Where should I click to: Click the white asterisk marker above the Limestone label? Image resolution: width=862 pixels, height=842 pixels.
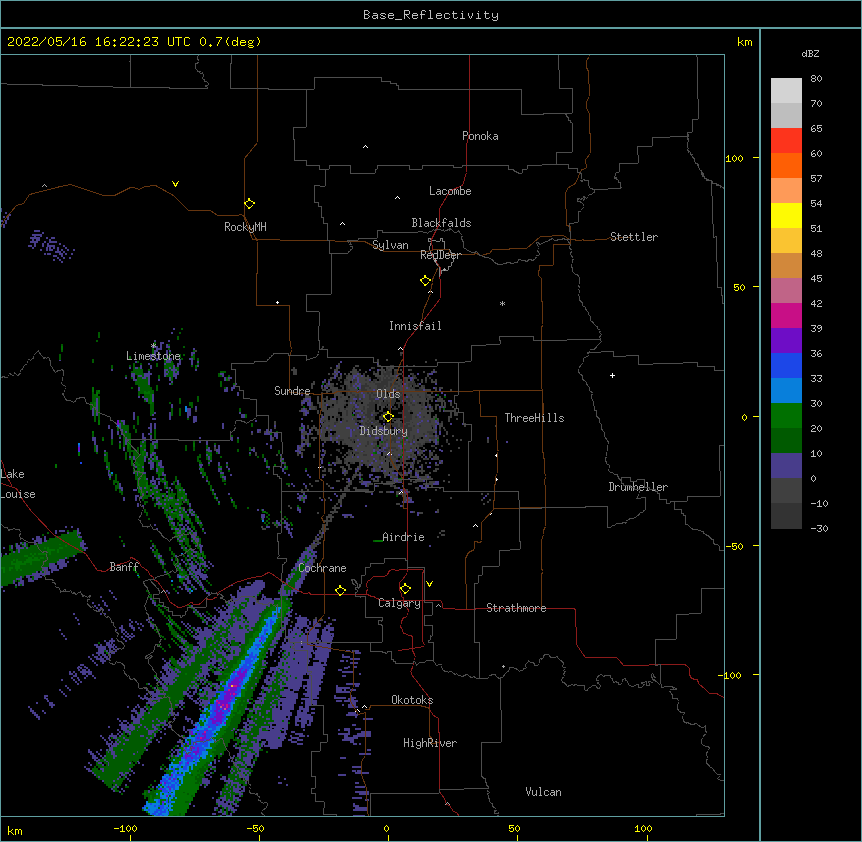pyautogui.click(x=153, y=345)
